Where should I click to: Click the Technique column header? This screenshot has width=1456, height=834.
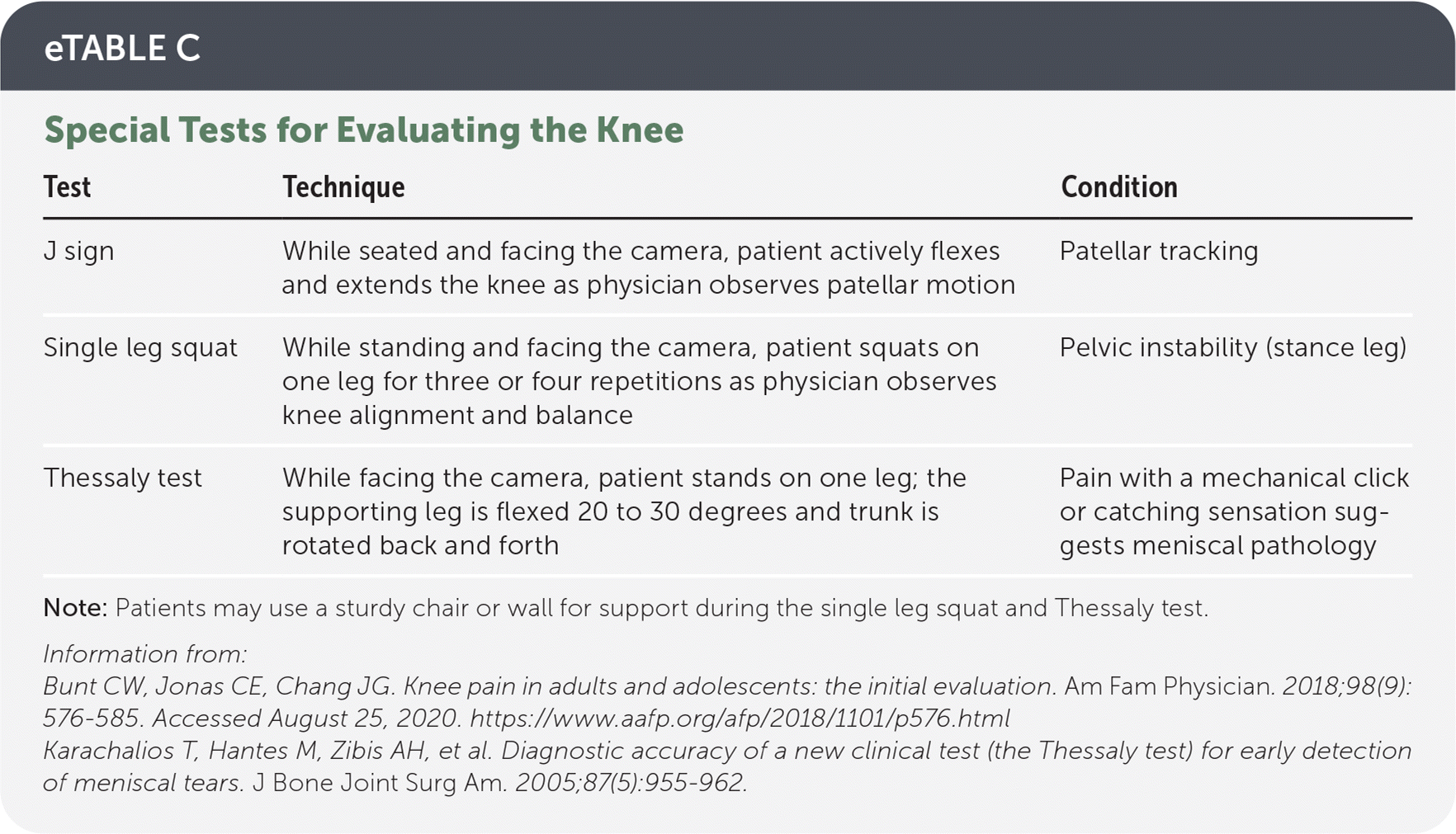tap(343, 187)
